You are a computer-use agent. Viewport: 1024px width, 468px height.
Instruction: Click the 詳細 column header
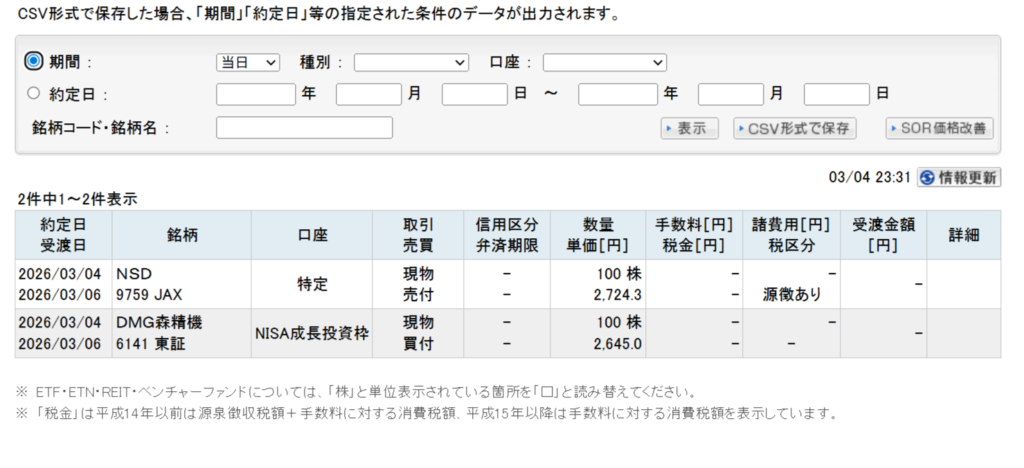(963, 235)
